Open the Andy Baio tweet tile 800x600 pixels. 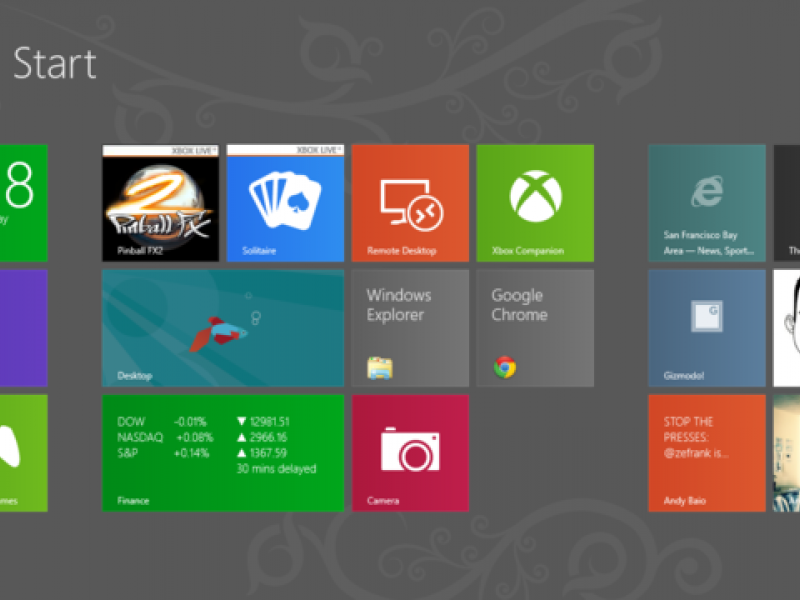707,453
